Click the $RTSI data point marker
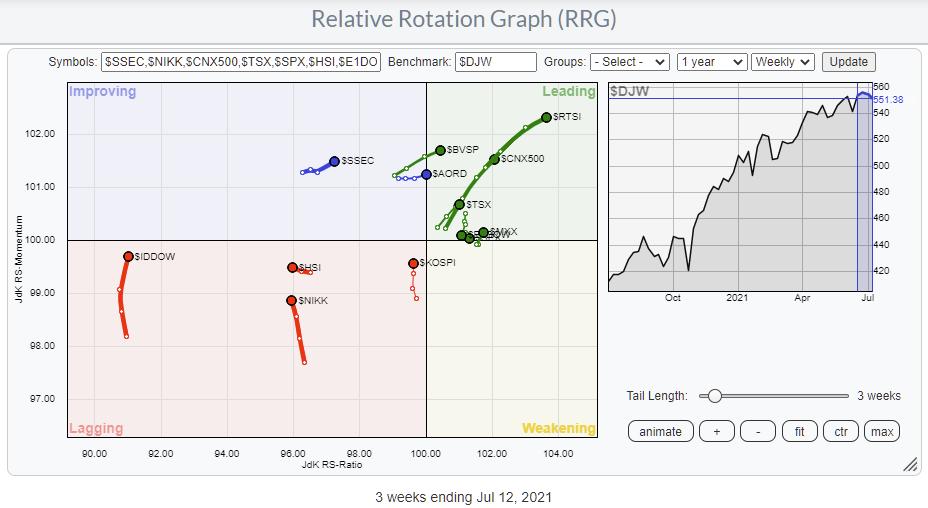 (546, 117)
